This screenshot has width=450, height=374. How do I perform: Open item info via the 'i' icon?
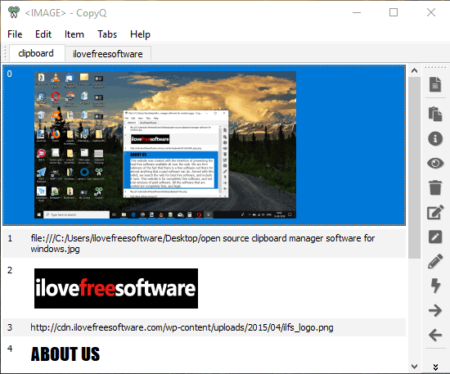pyautogui.click(x=435, y=138)
